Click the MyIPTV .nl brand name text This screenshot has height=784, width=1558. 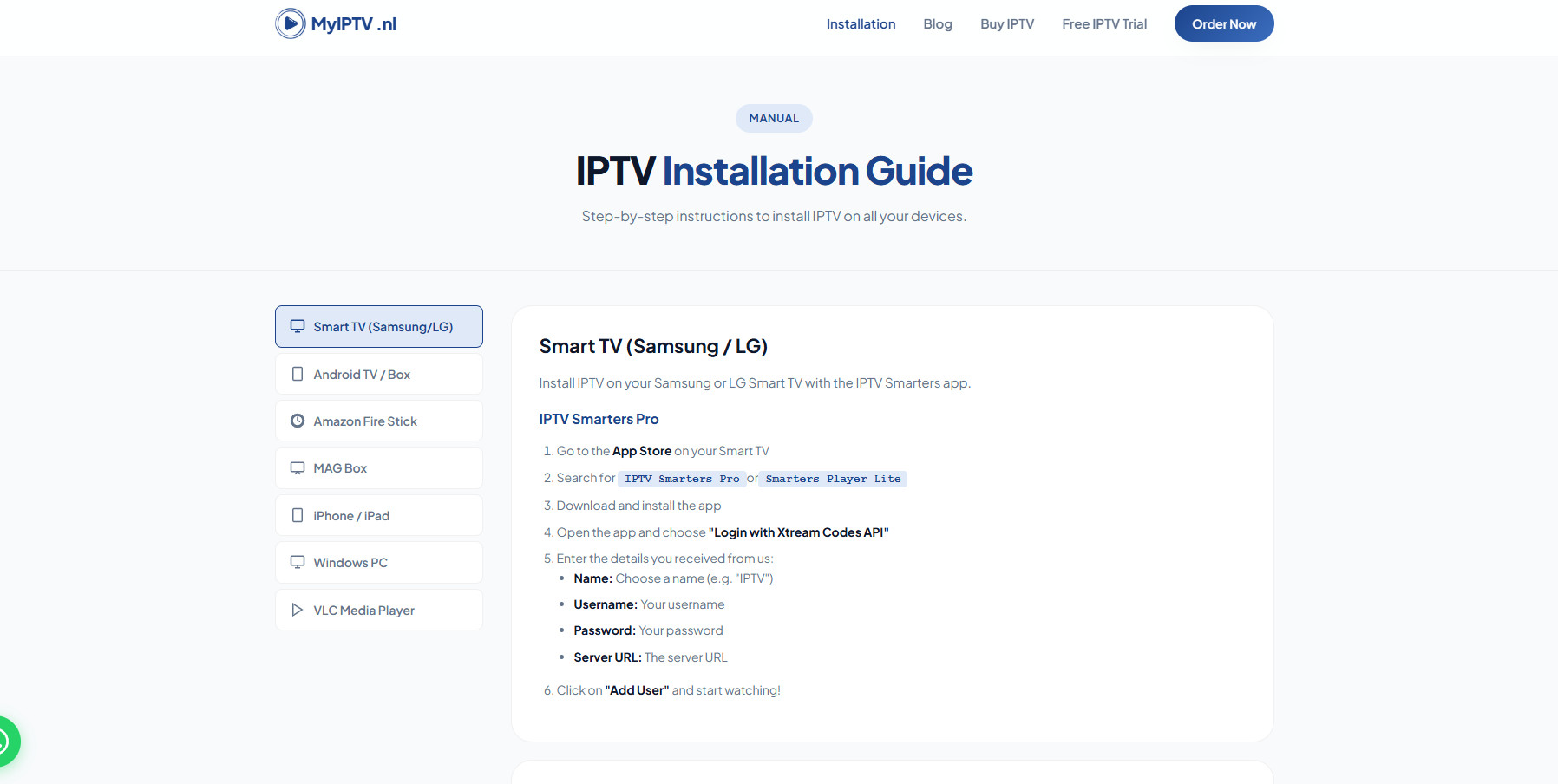point(353,24)
